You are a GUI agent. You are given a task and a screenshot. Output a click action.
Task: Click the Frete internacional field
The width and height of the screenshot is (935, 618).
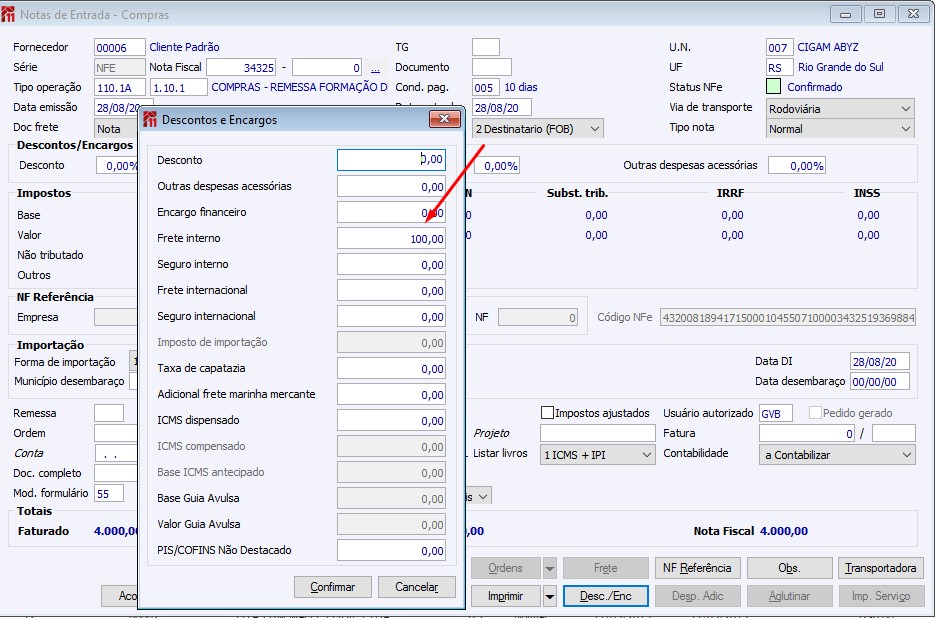coord(391,291)
